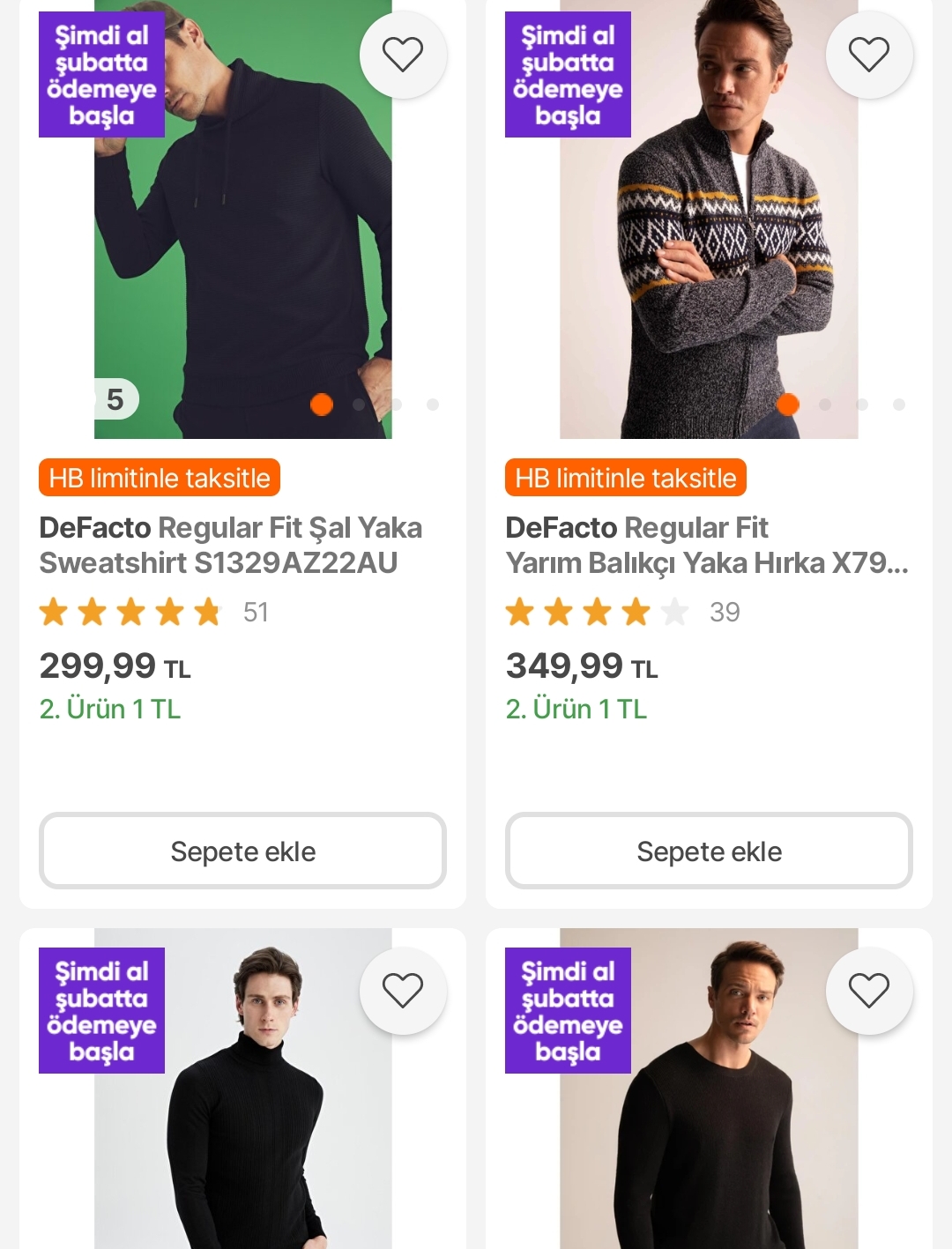
Task: View cardigan's star rating with 39 reviews
Action: [622, 612]
